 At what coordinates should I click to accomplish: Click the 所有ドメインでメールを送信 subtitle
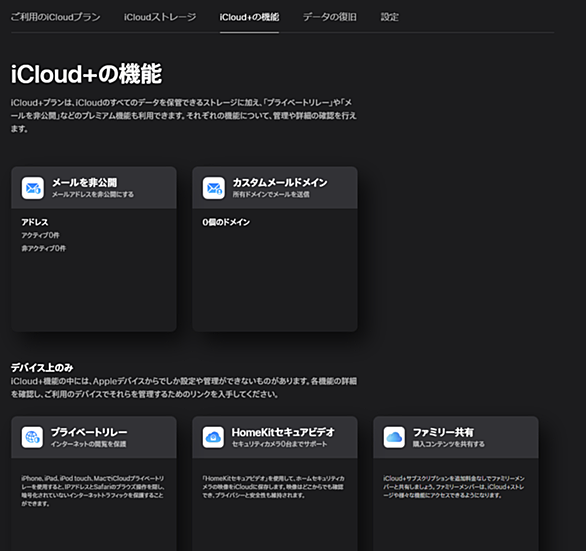[271, 194]
